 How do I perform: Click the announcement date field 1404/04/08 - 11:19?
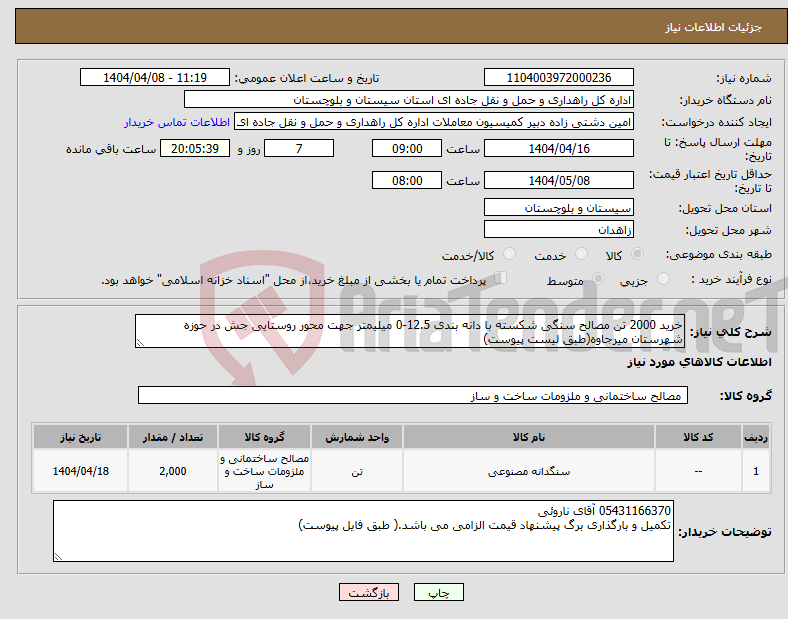(155, 77)
